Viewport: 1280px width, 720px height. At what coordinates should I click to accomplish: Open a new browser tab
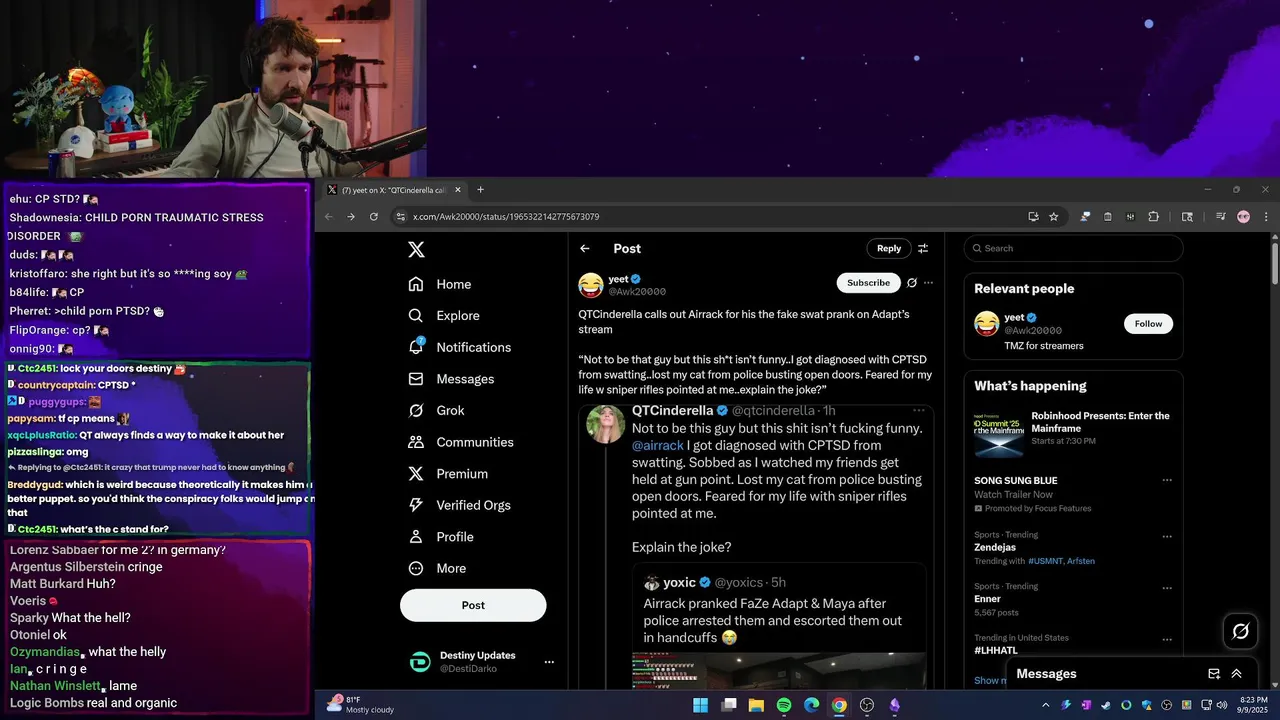480,190
